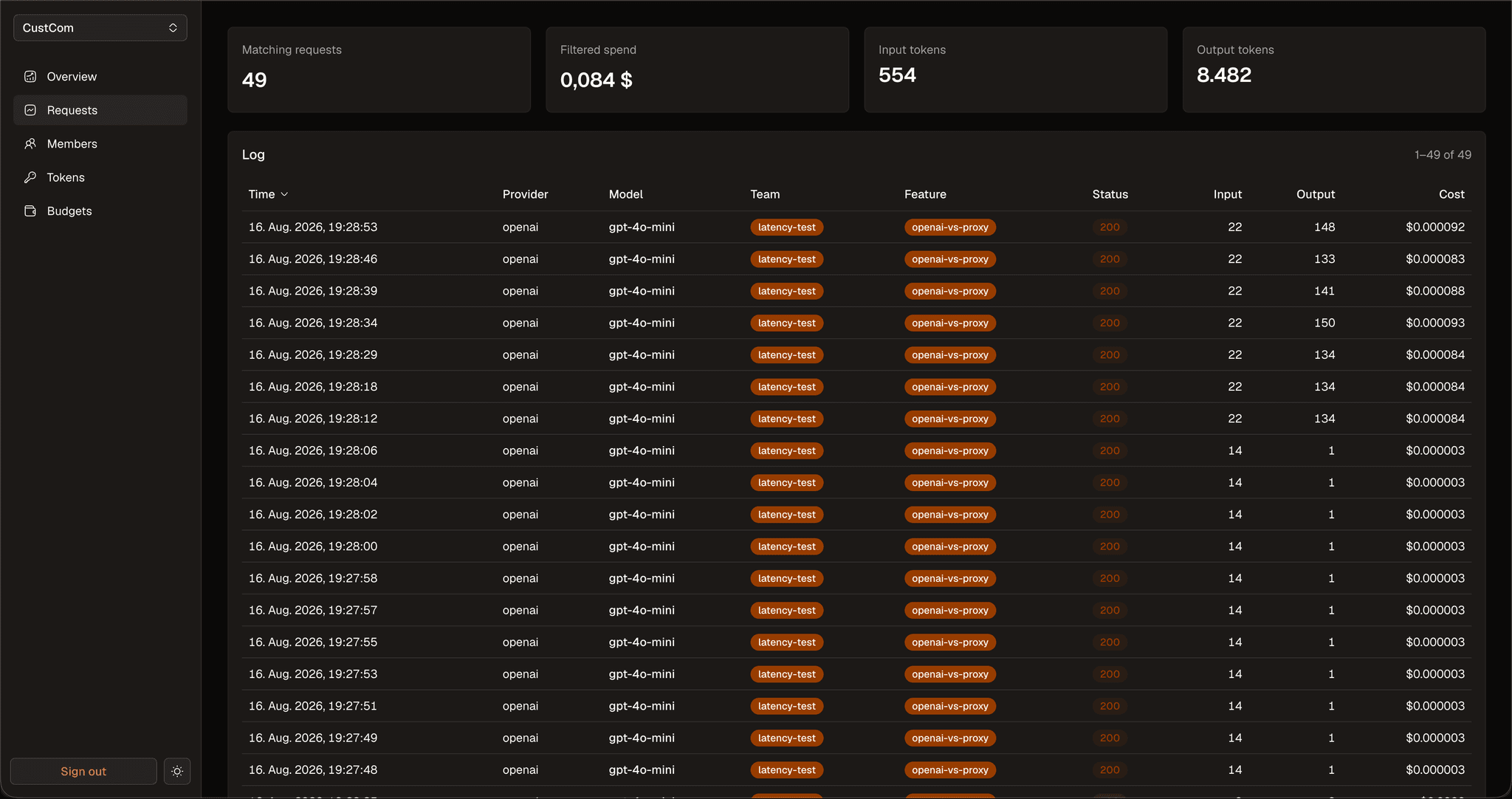The width and height of the screenshot is (1512, 799).
Task: Click the Team column header
Action: point(765,194)
